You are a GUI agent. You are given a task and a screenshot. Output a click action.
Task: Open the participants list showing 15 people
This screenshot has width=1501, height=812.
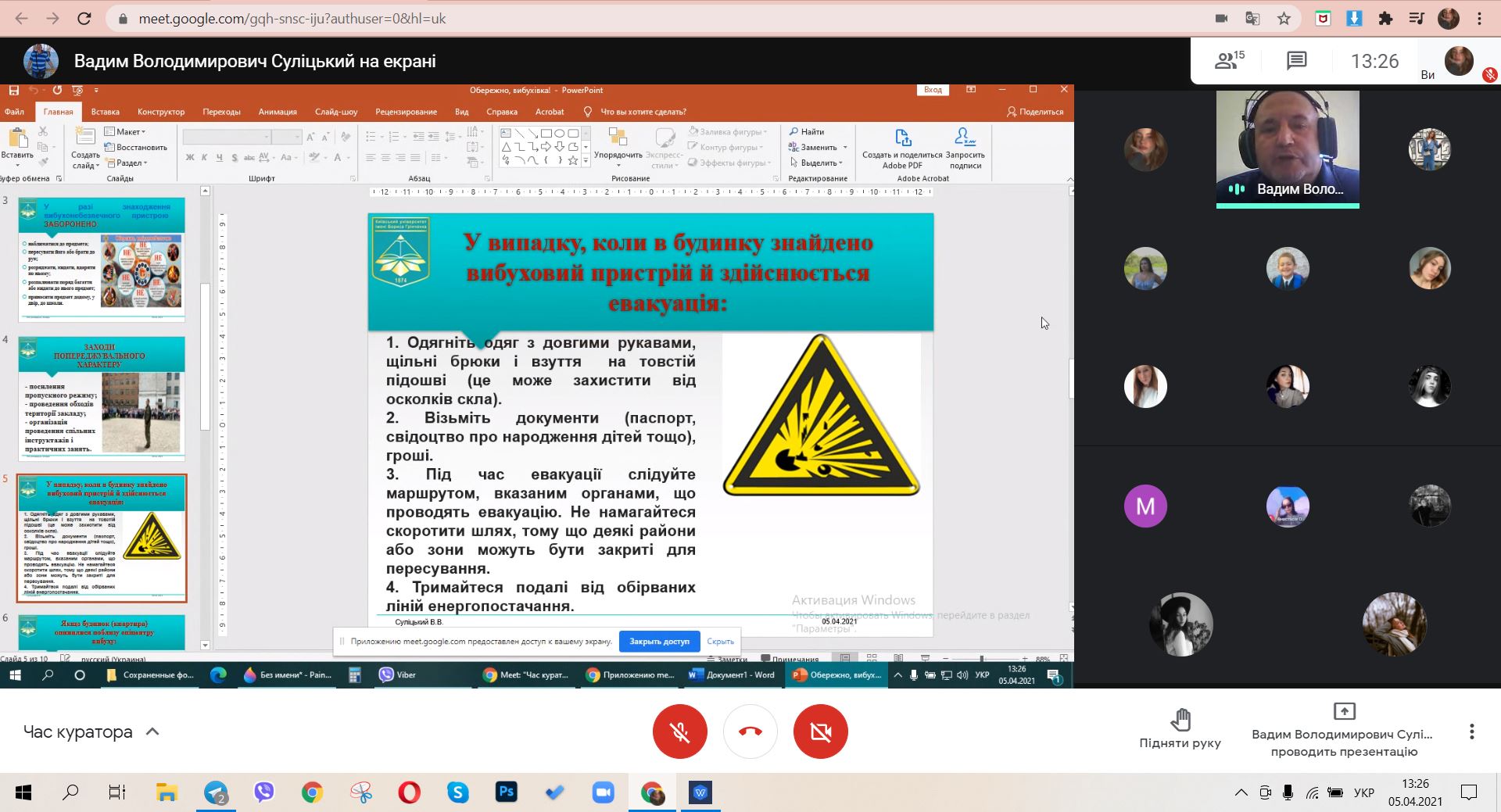[x=1229, y=61]
